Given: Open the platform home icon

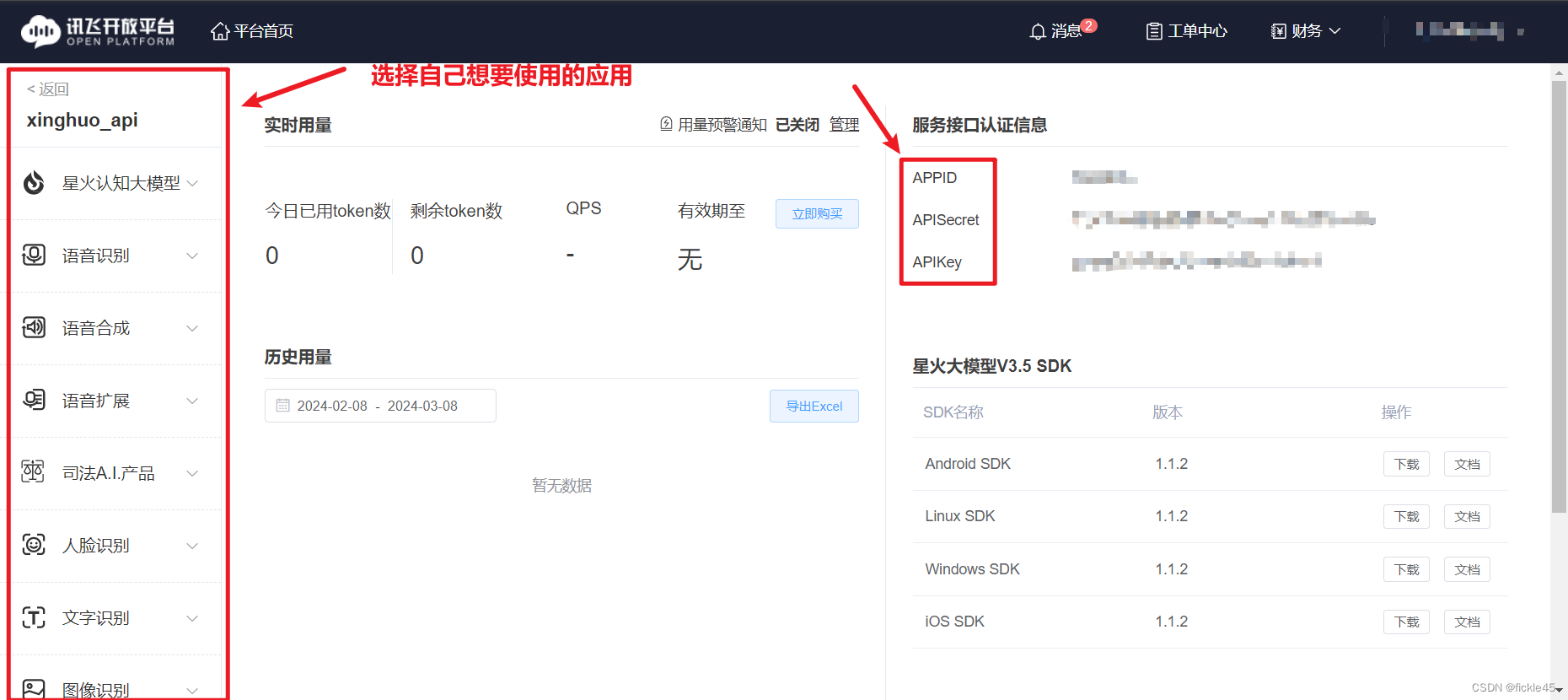Looking at the screenshot, I should [220, 31].
